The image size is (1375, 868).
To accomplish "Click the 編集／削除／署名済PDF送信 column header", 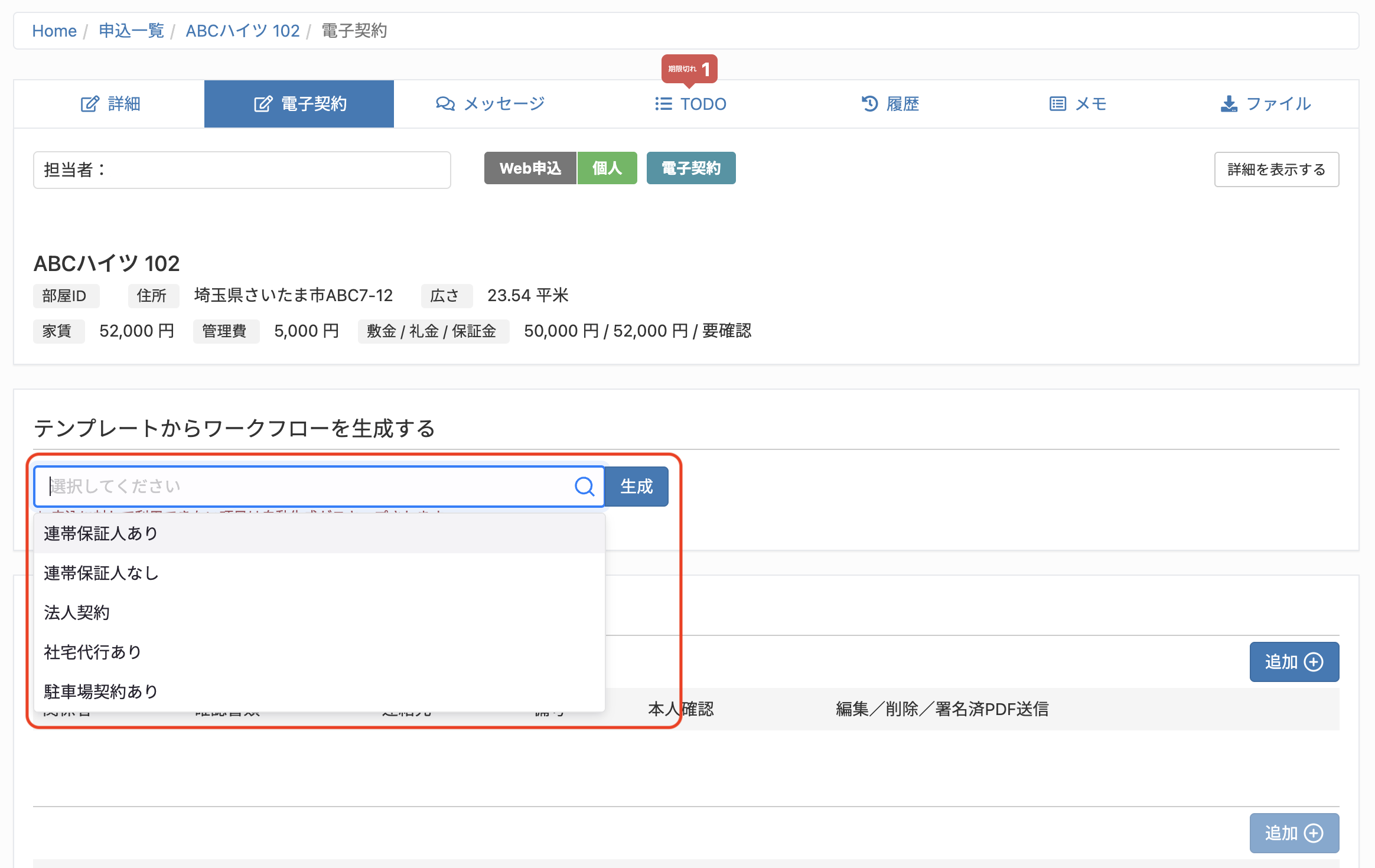I will click(x=942, y=709).
